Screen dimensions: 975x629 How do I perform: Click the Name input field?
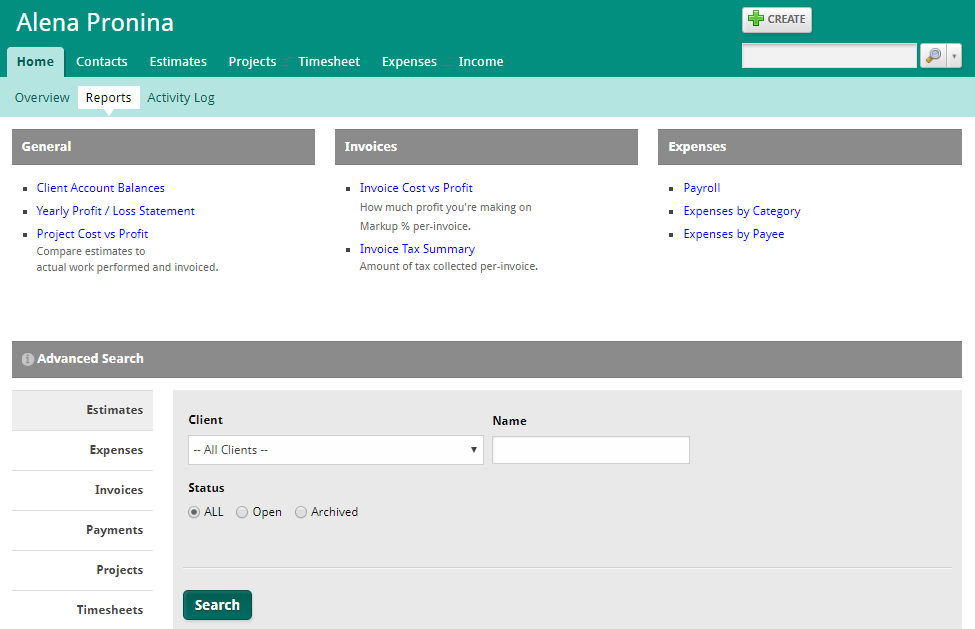click(x=590, y=450)
